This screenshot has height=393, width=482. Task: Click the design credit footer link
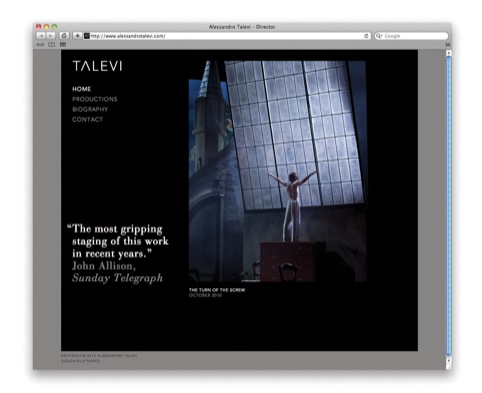pyautogui.click(x=81, y=361)
